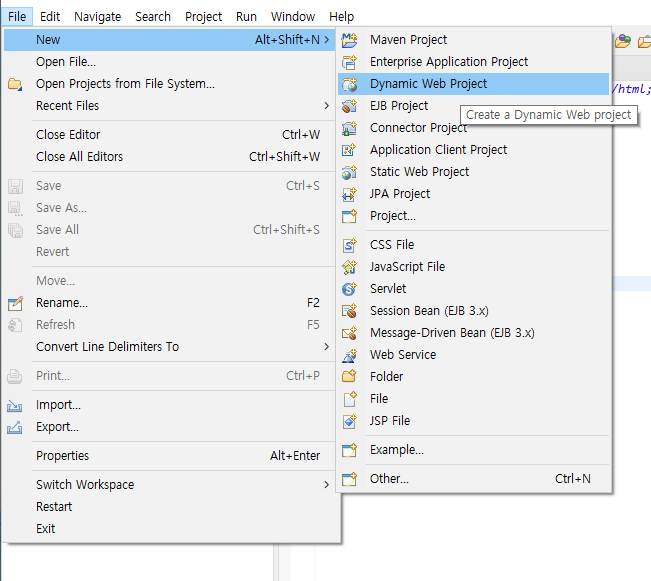Create a new Maven Project
This screenshot has height=581, width=651.
click(x=473, y=40)
